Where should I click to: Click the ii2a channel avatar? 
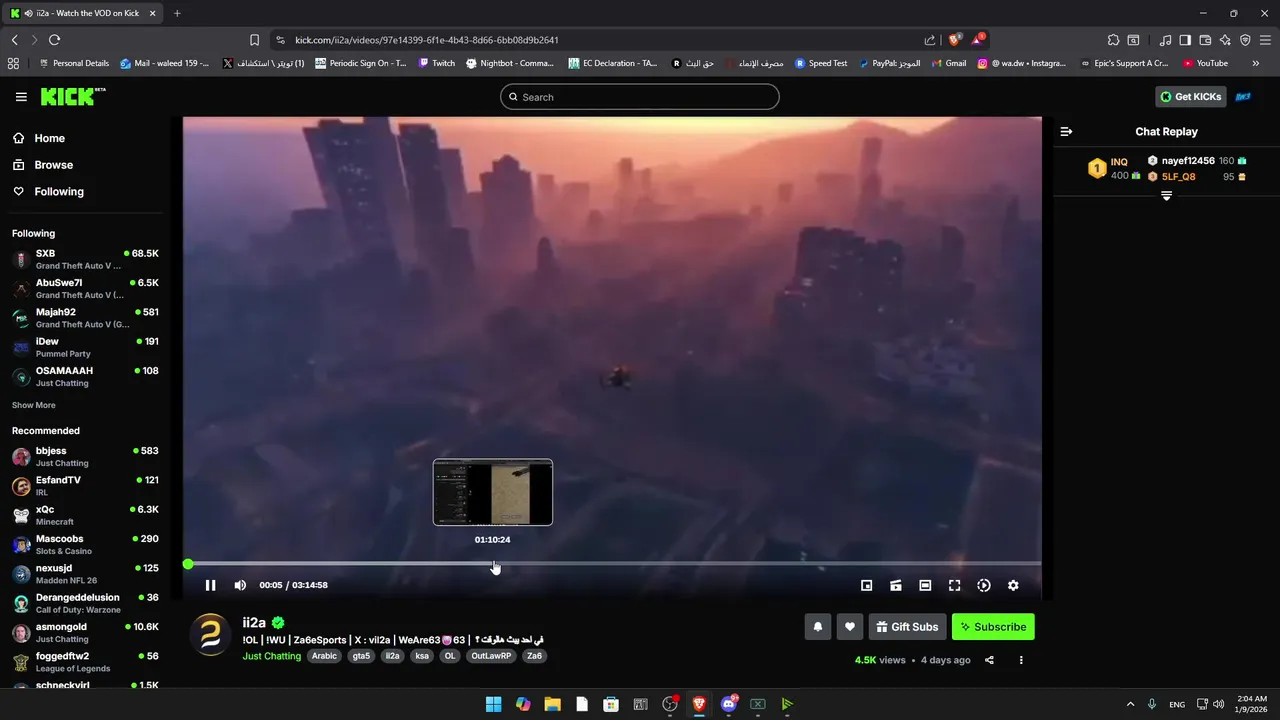pos(211,635)
